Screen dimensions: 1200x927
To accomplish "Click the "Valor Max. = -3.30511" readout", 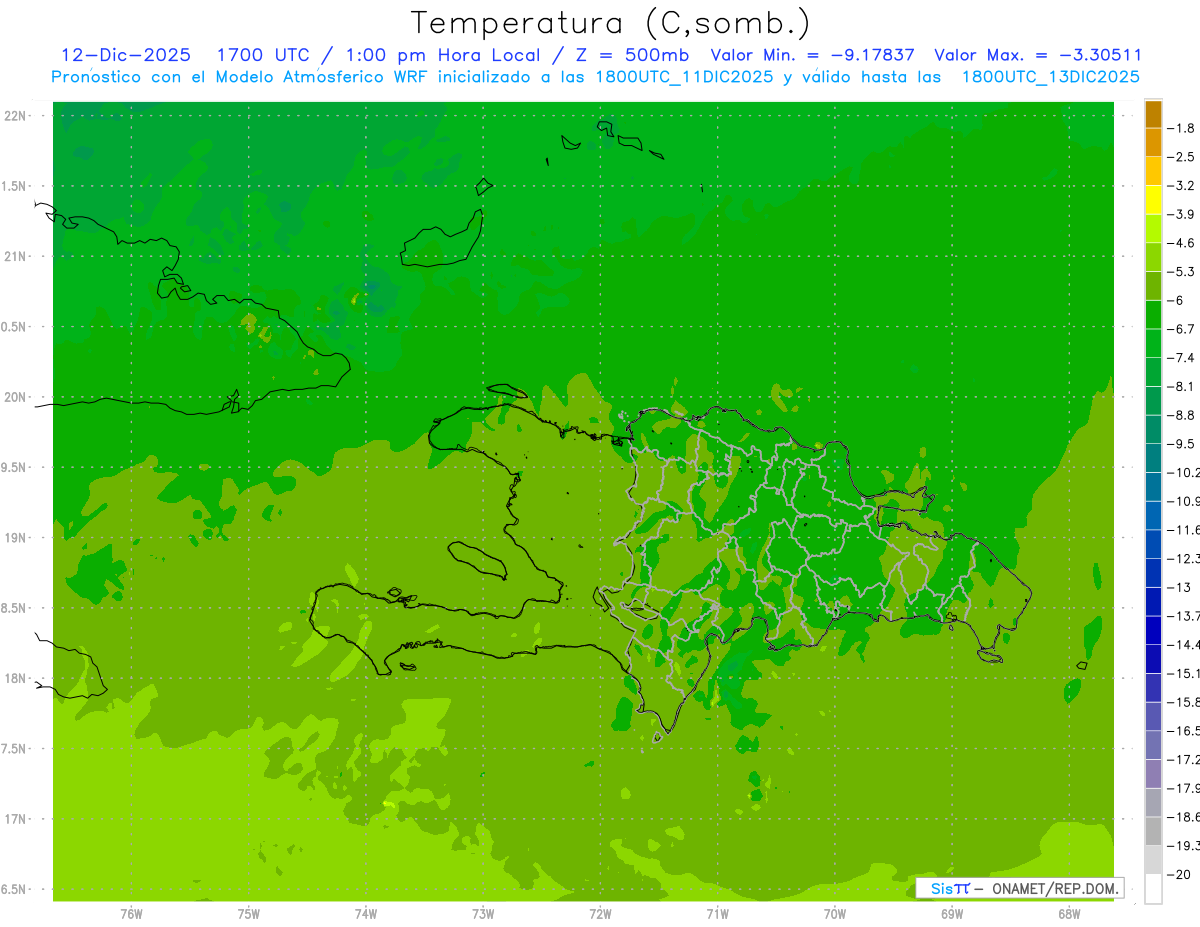I will pos(1037,55).
